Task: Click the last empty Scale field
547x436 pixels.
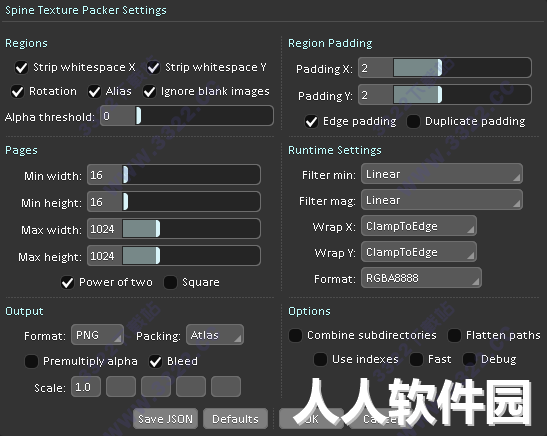Action: [x=226, y=387]
